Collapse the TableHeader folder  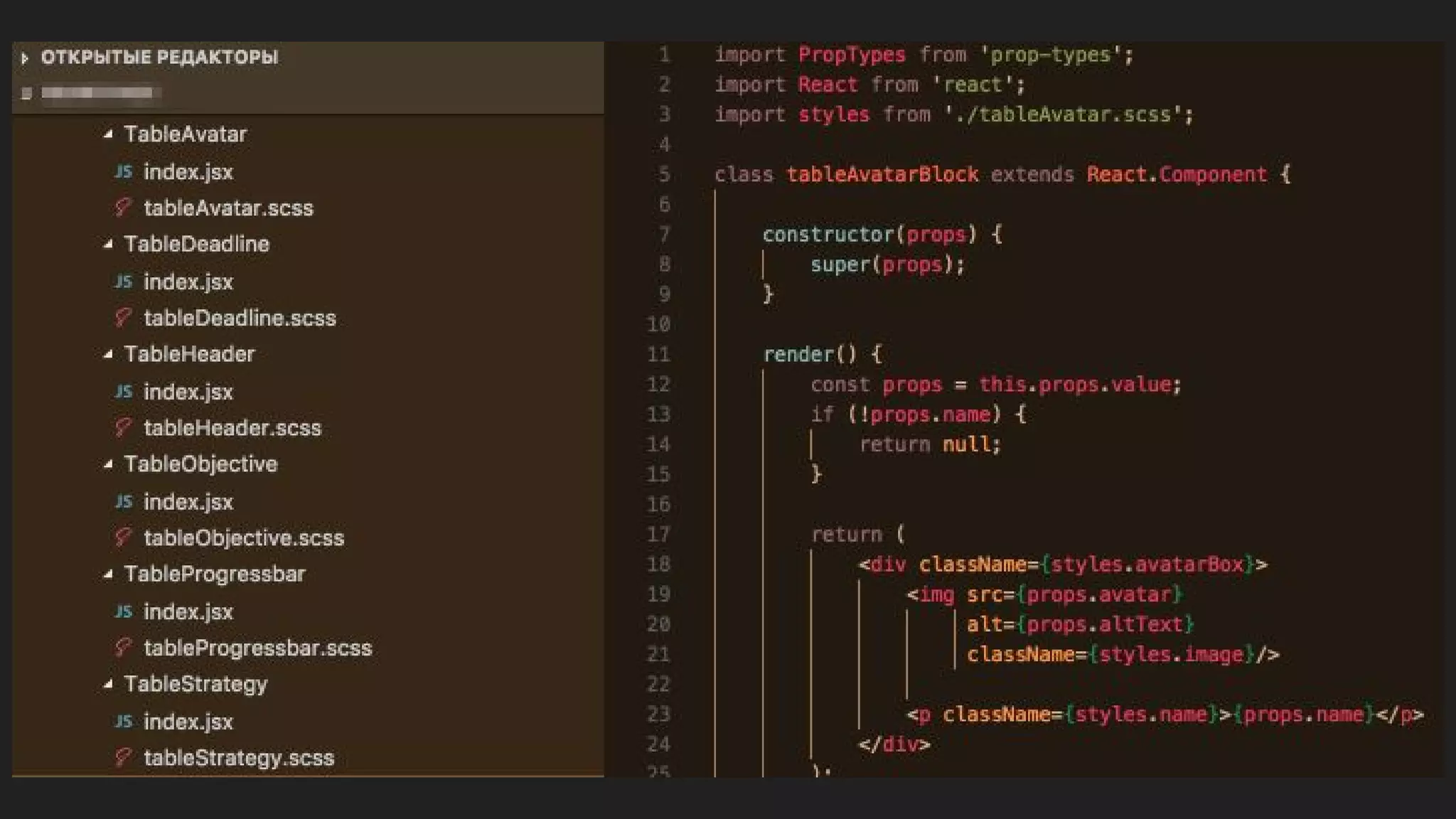click(108, 354)
